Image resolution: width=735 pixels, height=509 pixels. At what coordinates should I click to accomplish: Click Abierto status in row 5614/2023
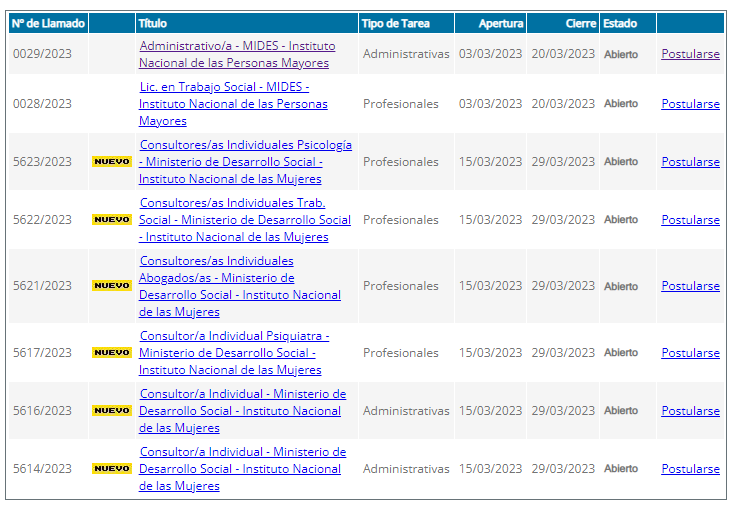tap(621, 469)
